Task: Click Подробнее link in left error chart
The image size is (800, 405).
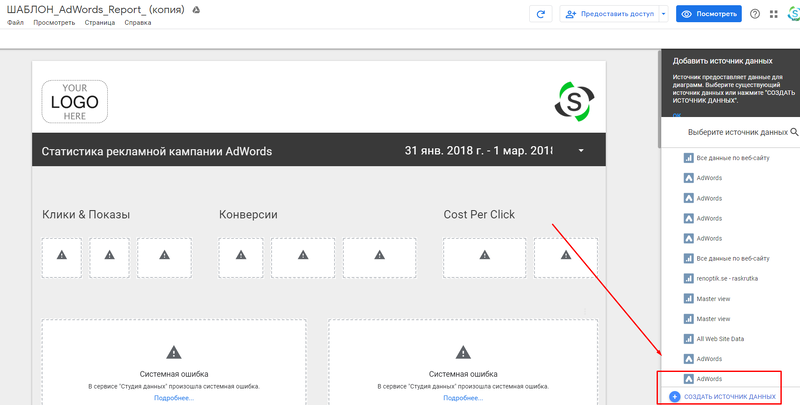Action: (x=174, y=398)
